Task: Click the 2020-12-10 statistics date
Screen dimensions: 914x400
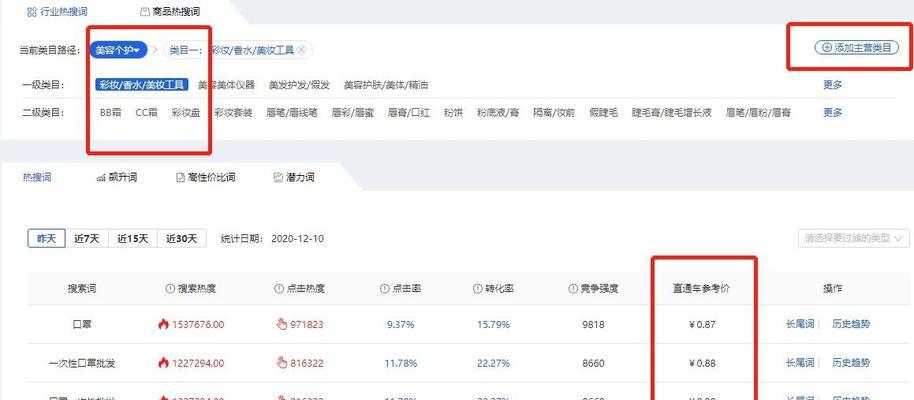Action: pos(298,238)
